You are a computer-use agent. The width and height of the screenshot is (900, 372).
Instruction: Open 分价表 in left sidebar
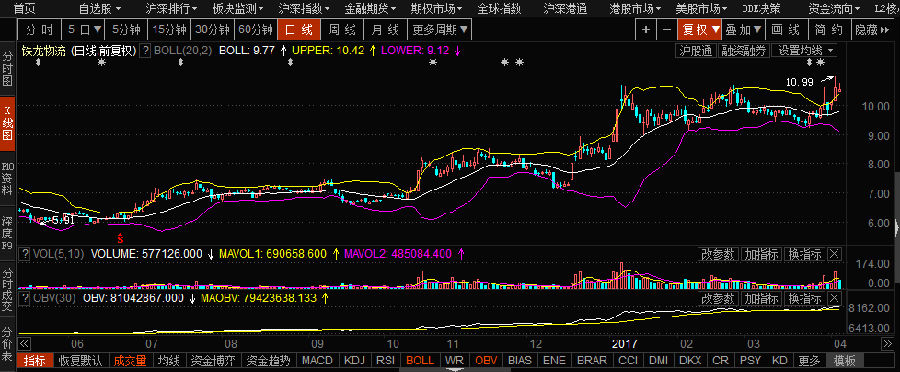coord(7,343)
